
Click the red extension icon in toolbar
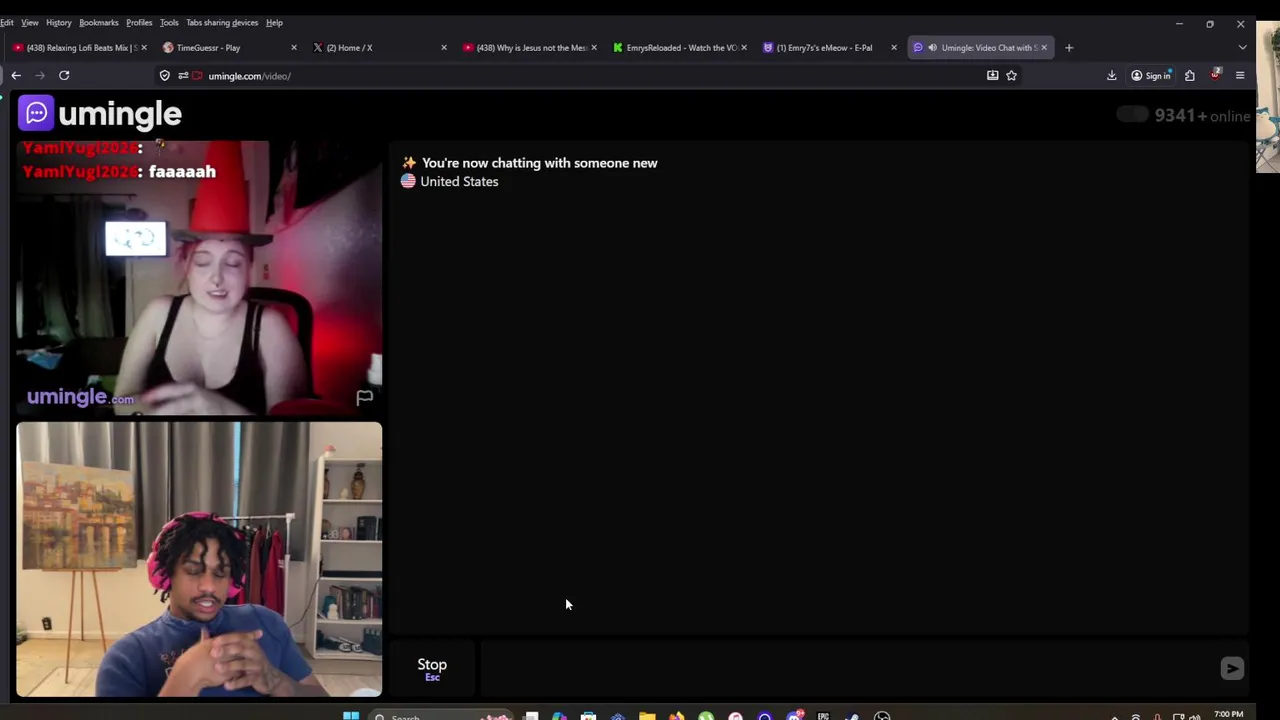pos(1215,75)
